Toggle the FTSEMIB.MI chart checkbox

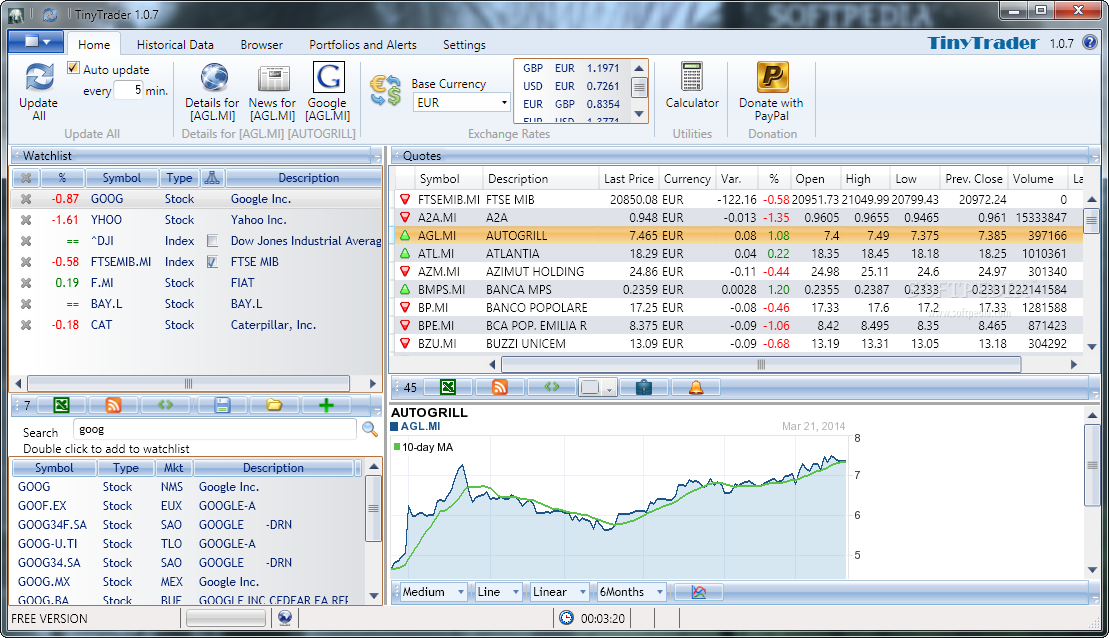point(212,262)
